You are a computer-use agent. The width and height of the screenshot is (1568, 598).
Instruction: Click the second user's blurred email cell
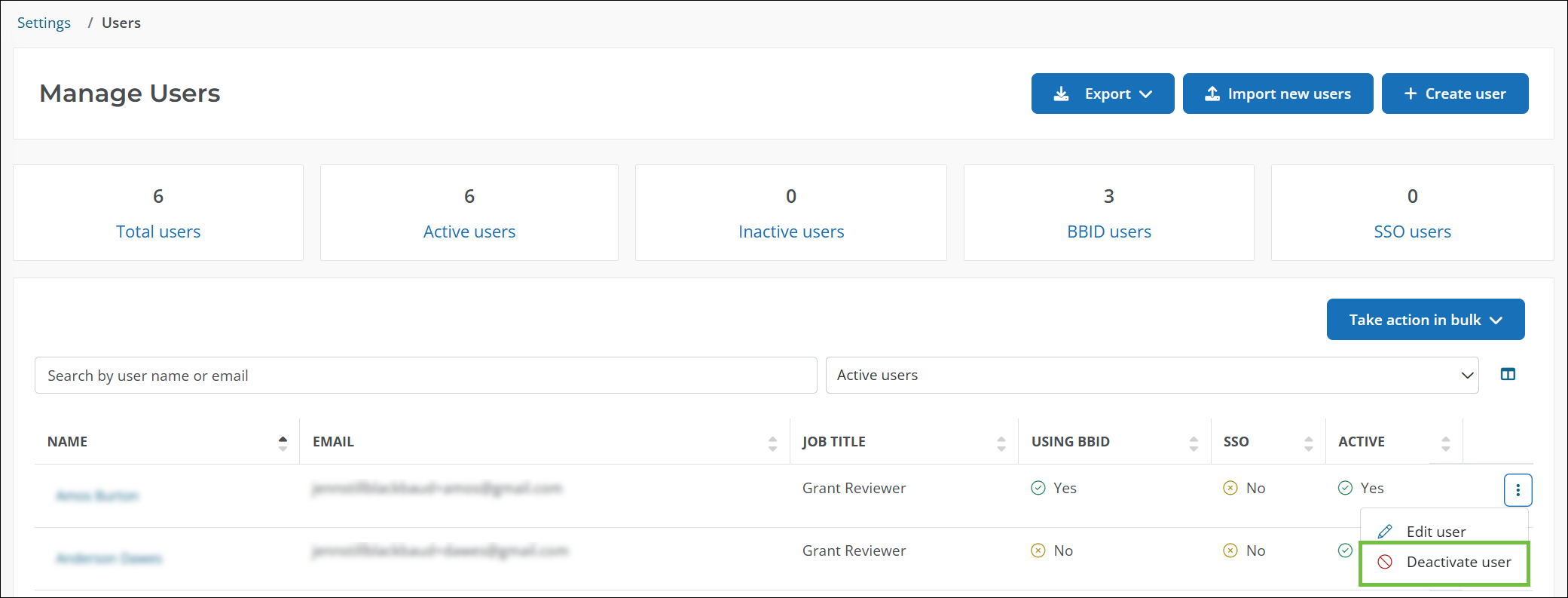(440, 551)
